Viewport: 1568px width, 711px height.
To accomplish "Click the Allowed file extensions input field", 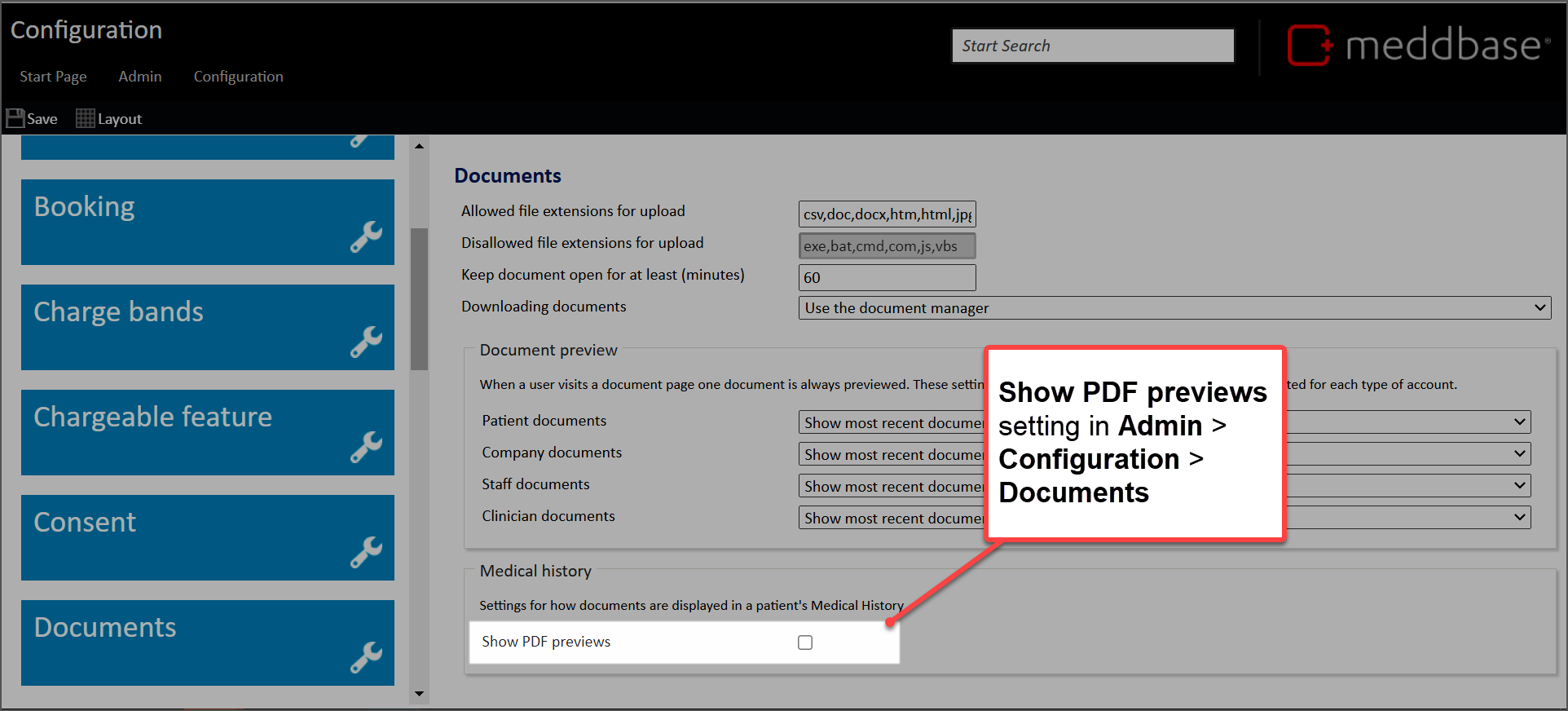I will point(887,214).
